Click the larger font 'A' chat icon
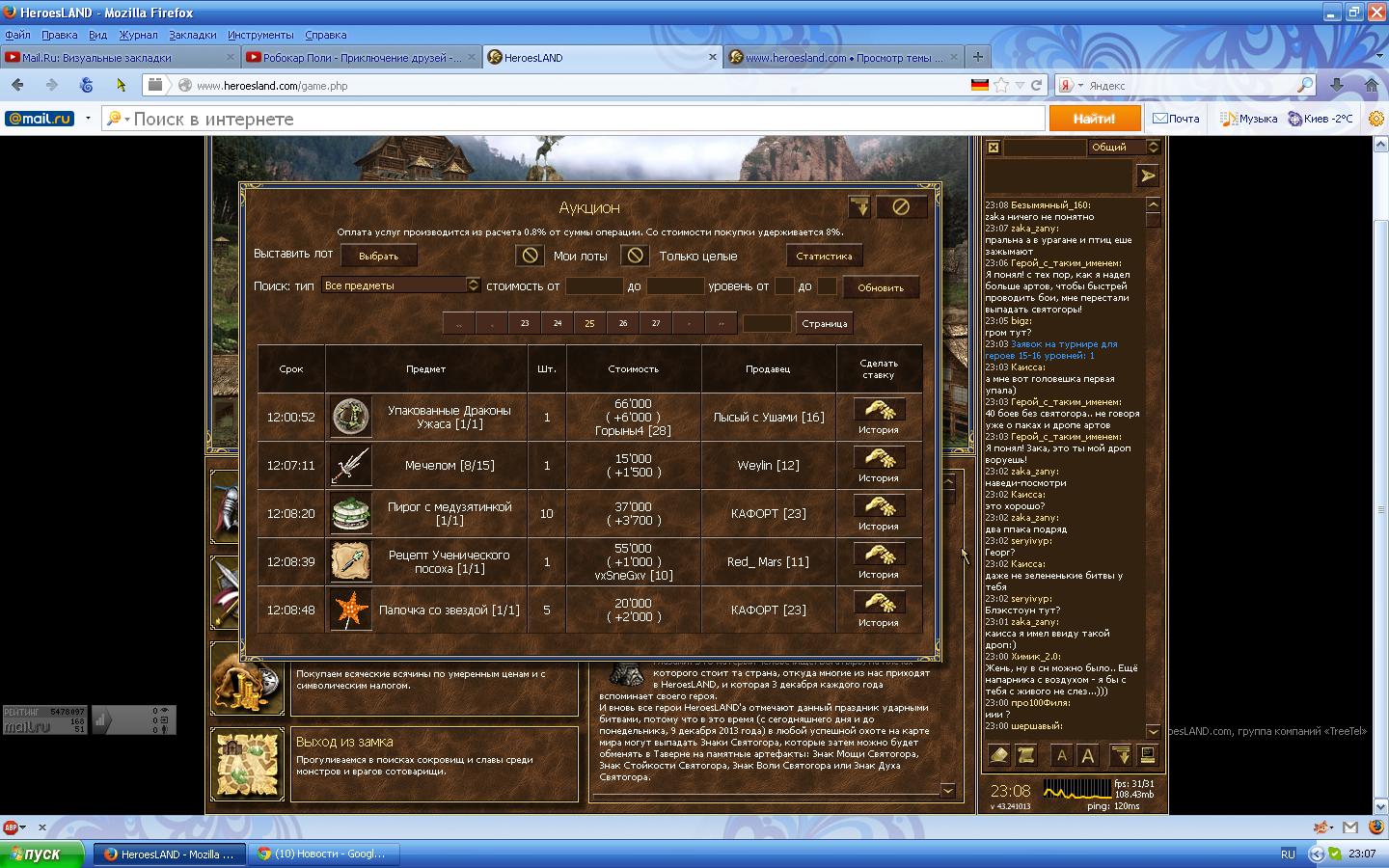 click(x=1088, y=755)
